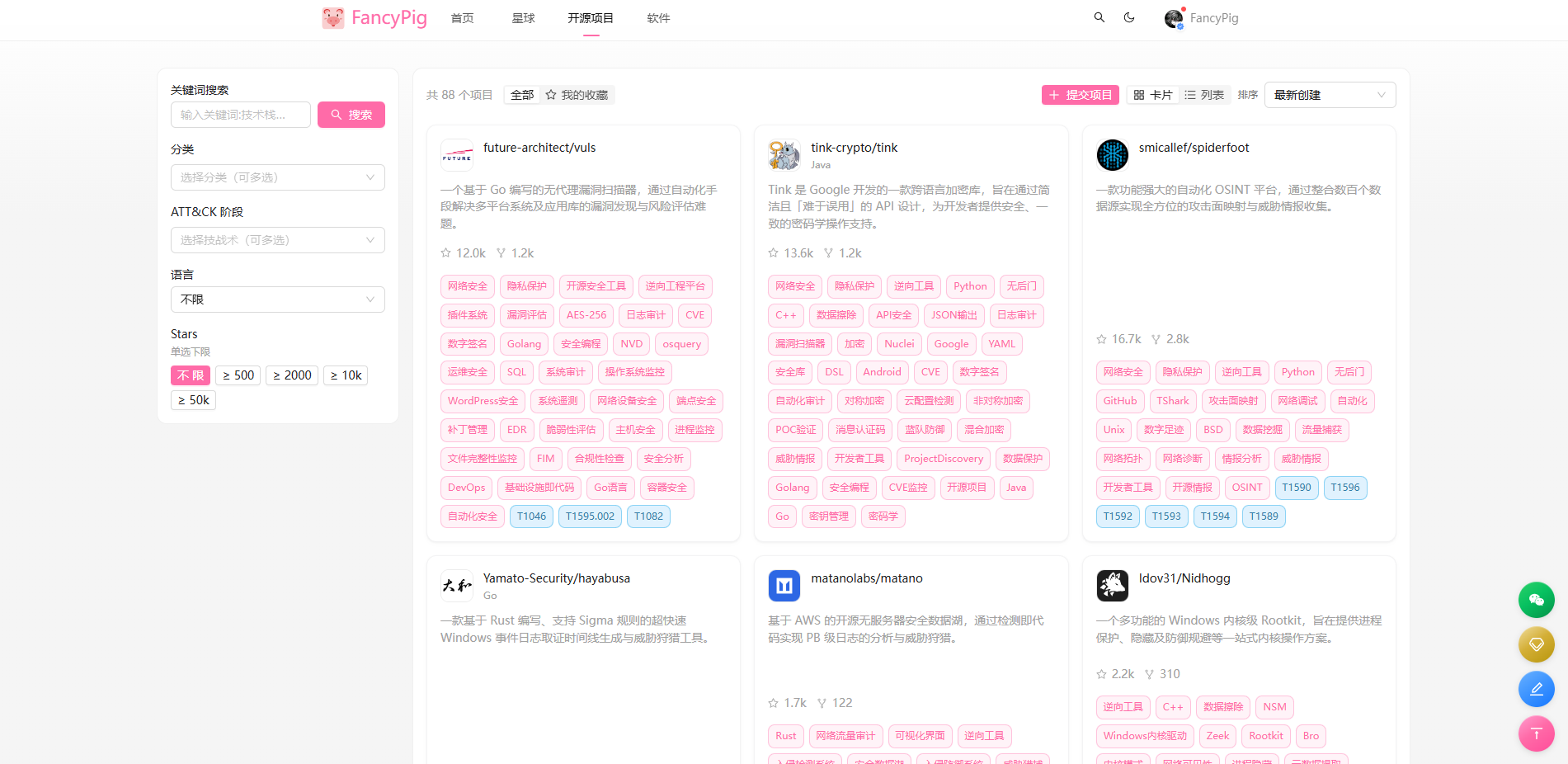The image size is (1568, 764).
Task: Click the fork icon on Idov31/Nidhogg card
Action: (1150, 674)
